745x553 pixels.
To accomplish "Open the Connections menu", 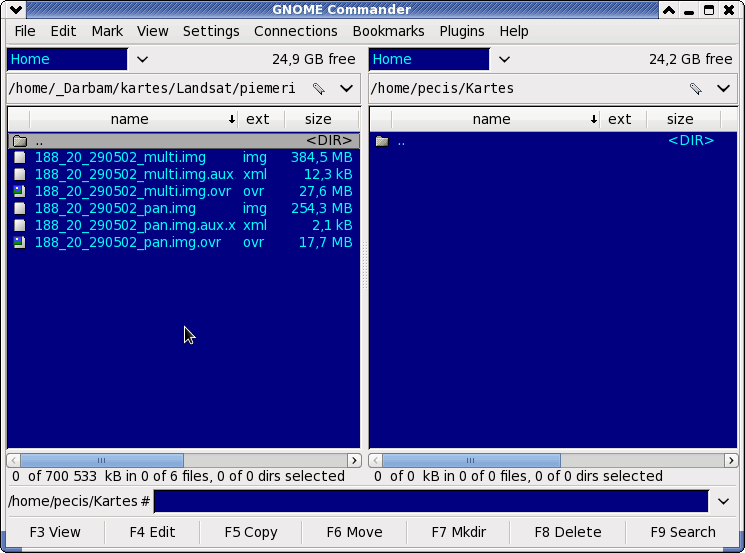I will (x=296, y=31).
